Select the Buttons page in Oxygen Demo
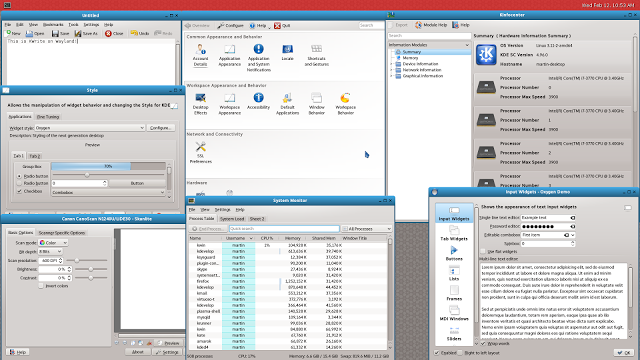 [x=454, y=253]
